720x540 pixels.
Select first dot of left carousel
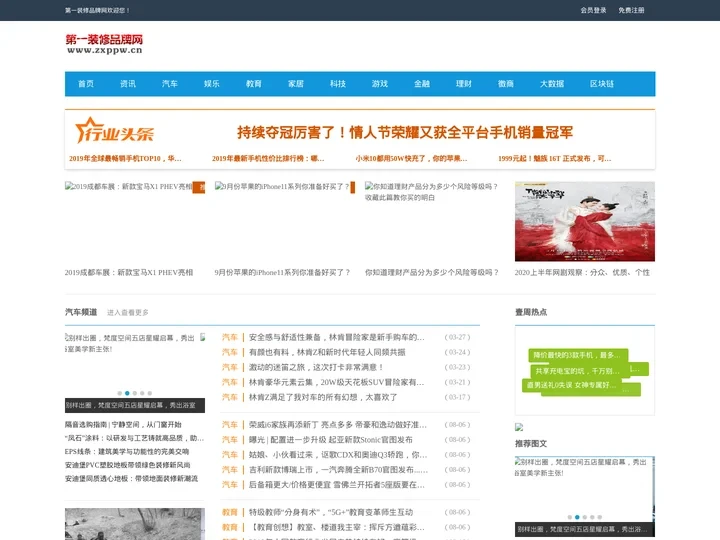pos(120,393)
